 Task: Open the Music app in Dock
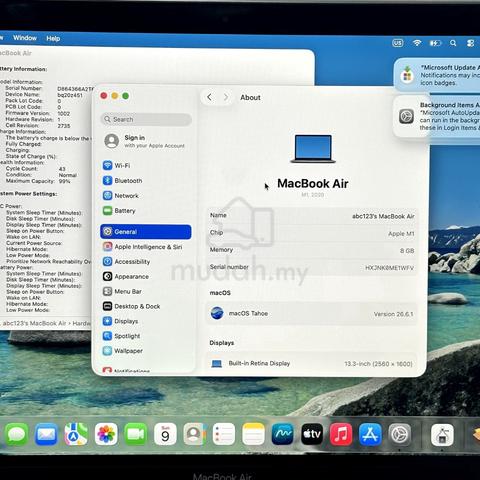click(341, 434)
